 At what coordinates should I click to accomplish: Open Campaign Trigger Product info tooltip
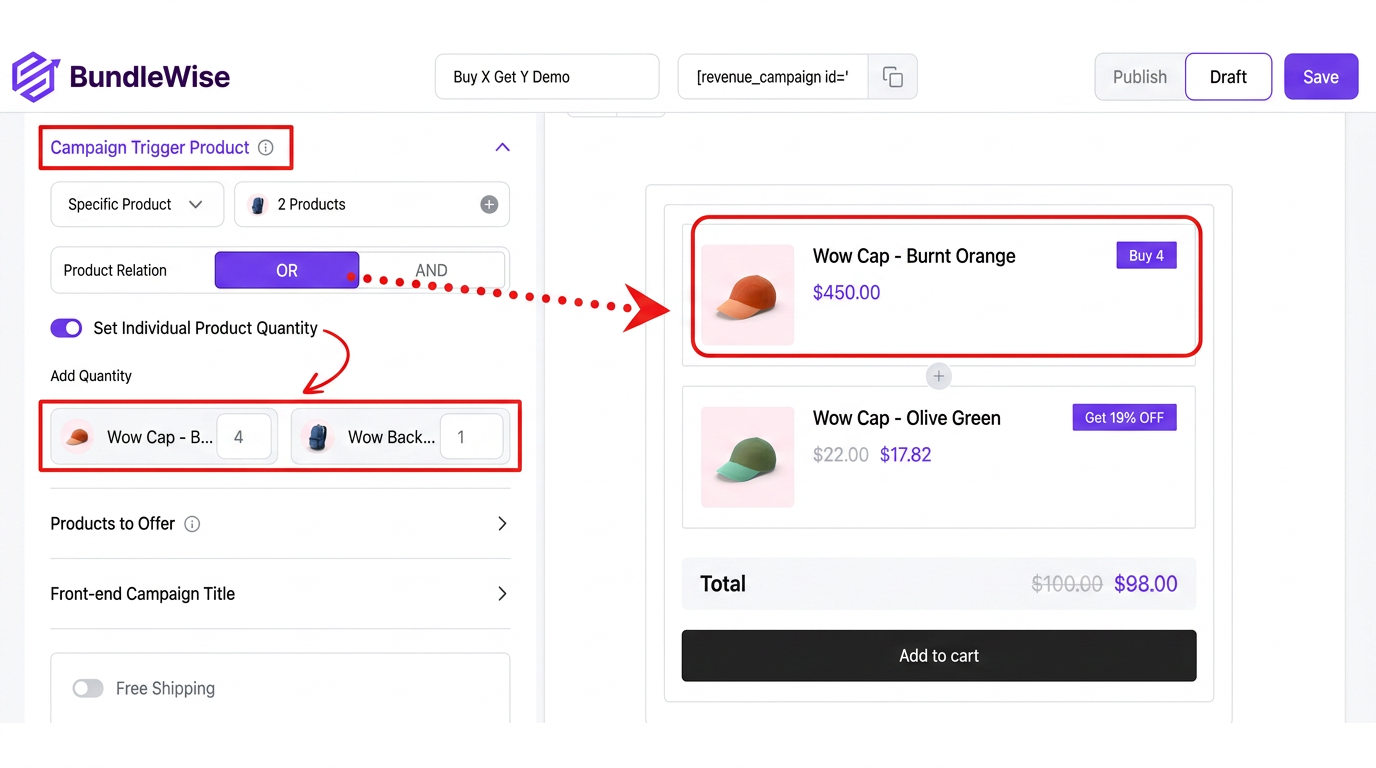(265, 147)
